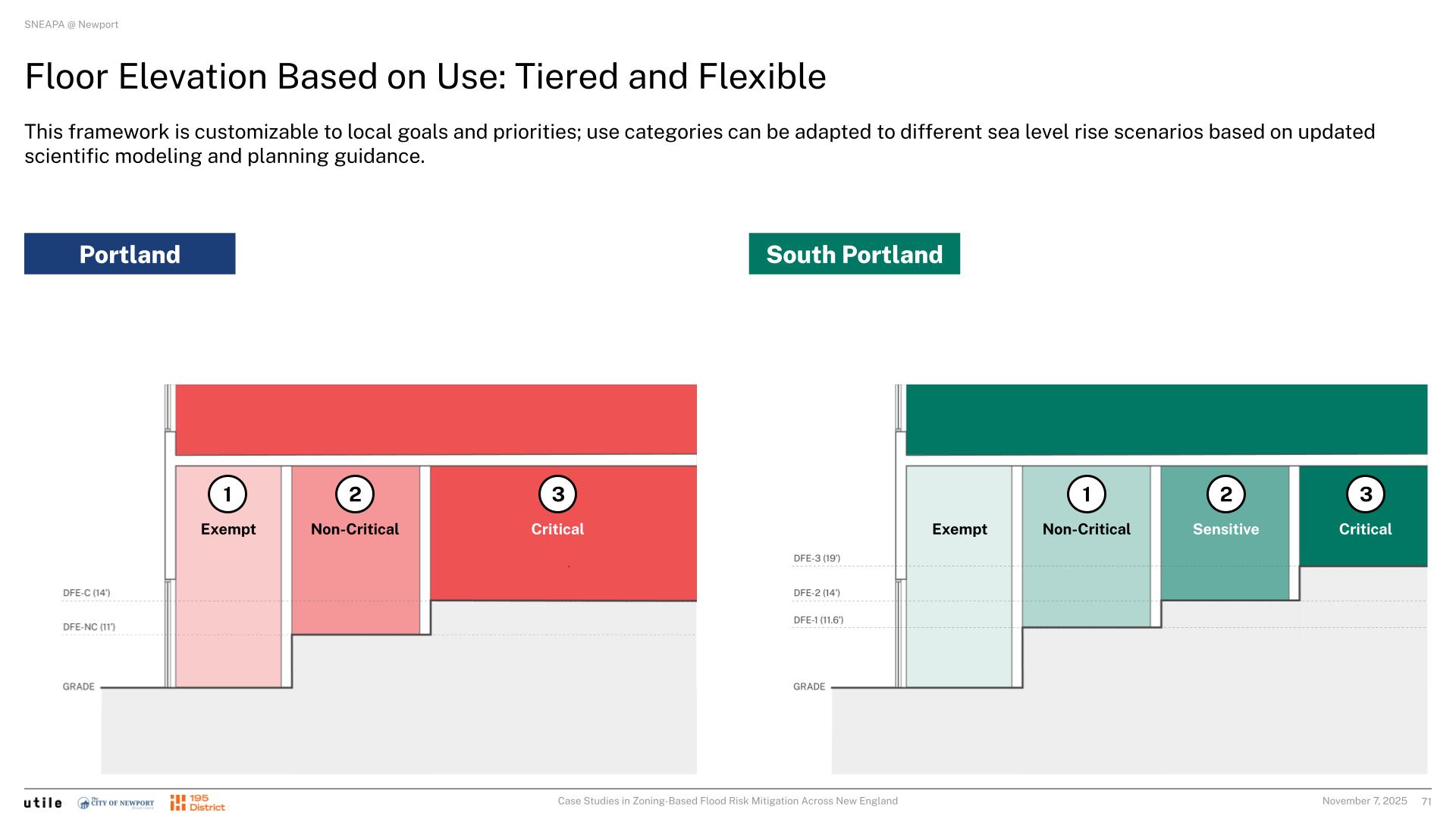Click the Exempt label in South Portland diagram
The height and width of the screenshot is (819, 1456).
click(x=959, y=529)
